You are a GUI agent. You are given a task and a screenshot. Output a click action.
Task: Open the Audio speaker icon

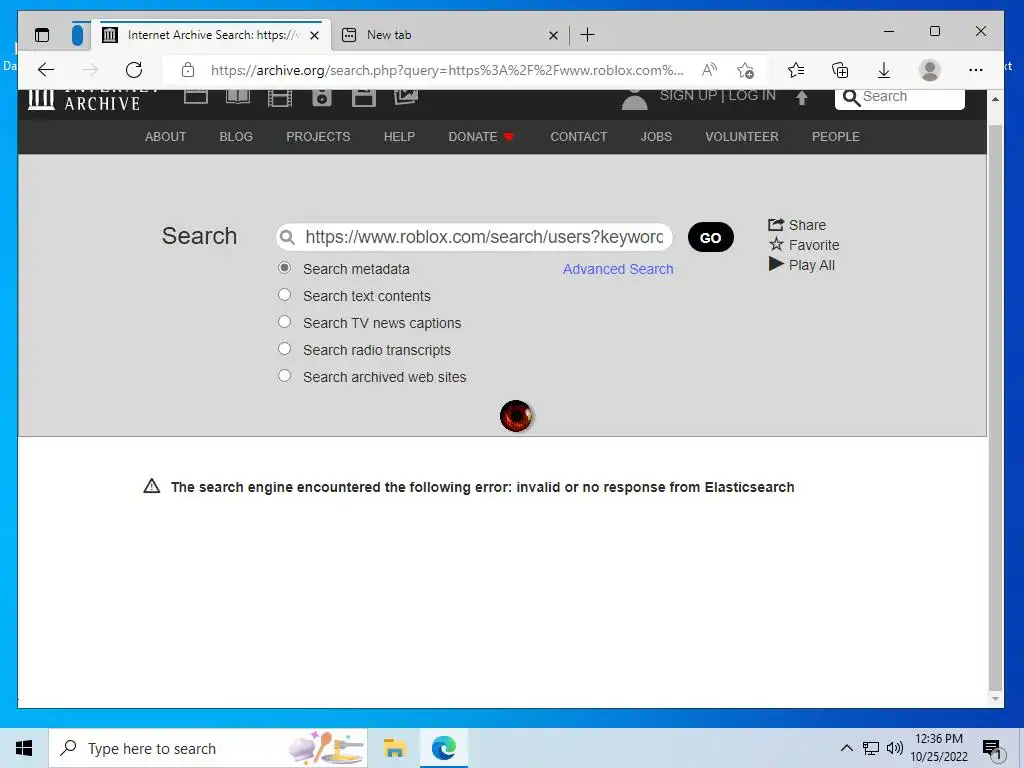(x=321, y=97)
